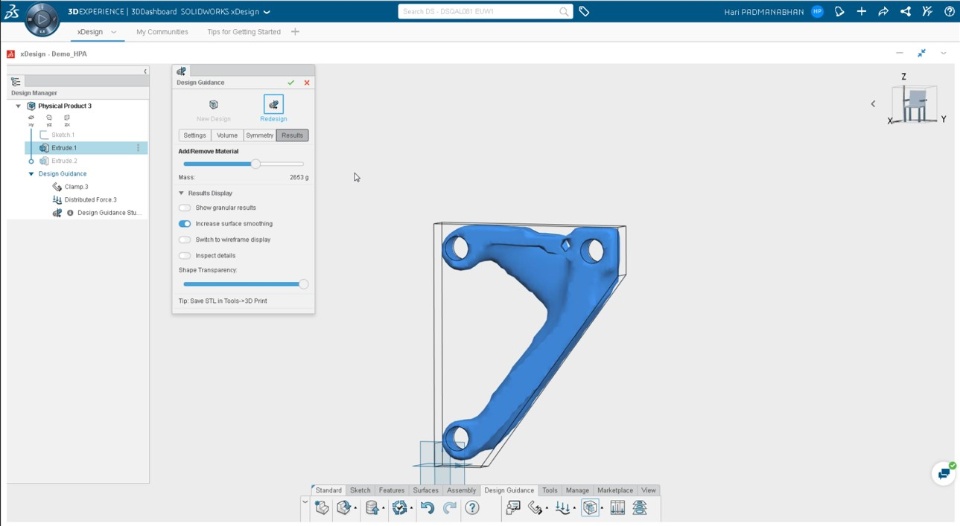Disable Increase surface smoothing
960x526 pixels.
[184, 224]
